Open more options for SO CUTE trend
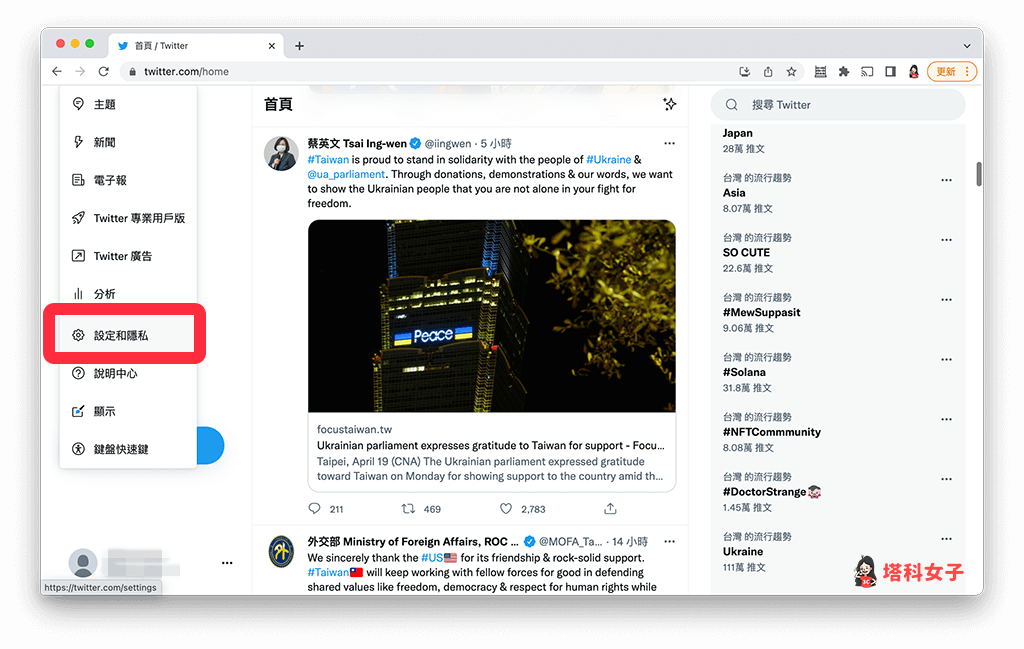This screenshot has height=649, width=1024. coord(946,240)
